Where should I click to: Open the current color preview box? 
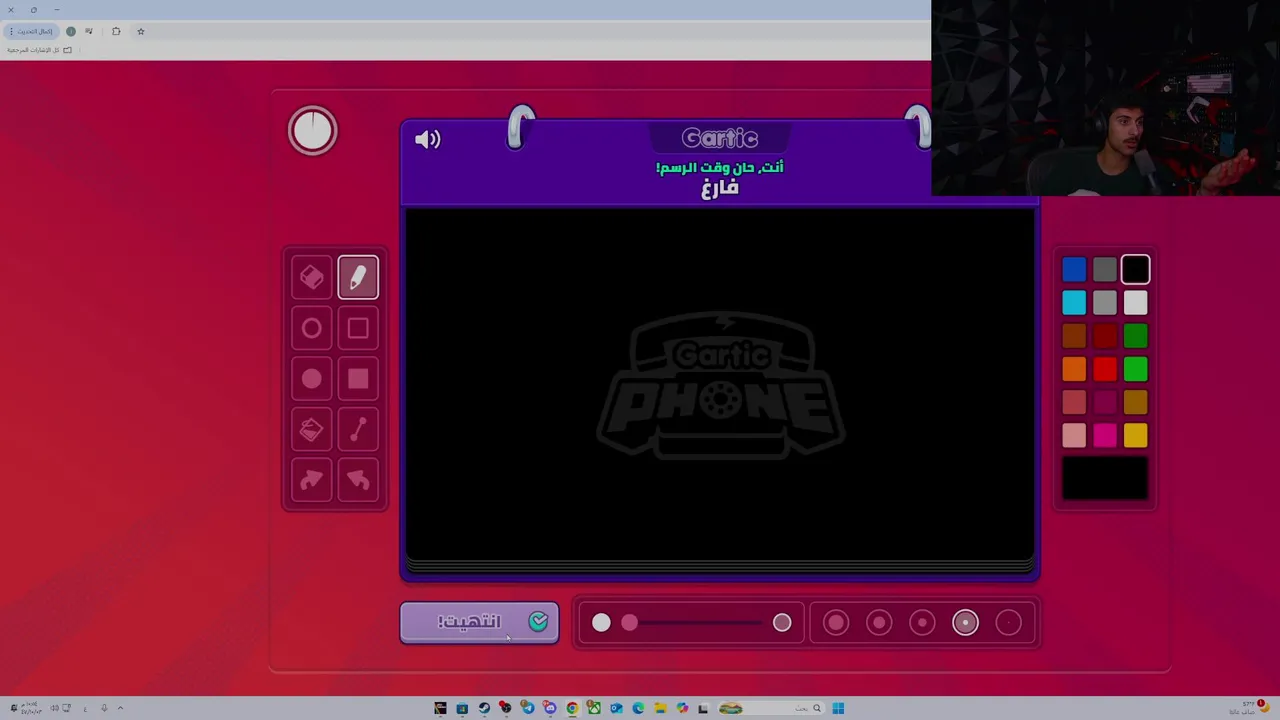coord(1105,478)
